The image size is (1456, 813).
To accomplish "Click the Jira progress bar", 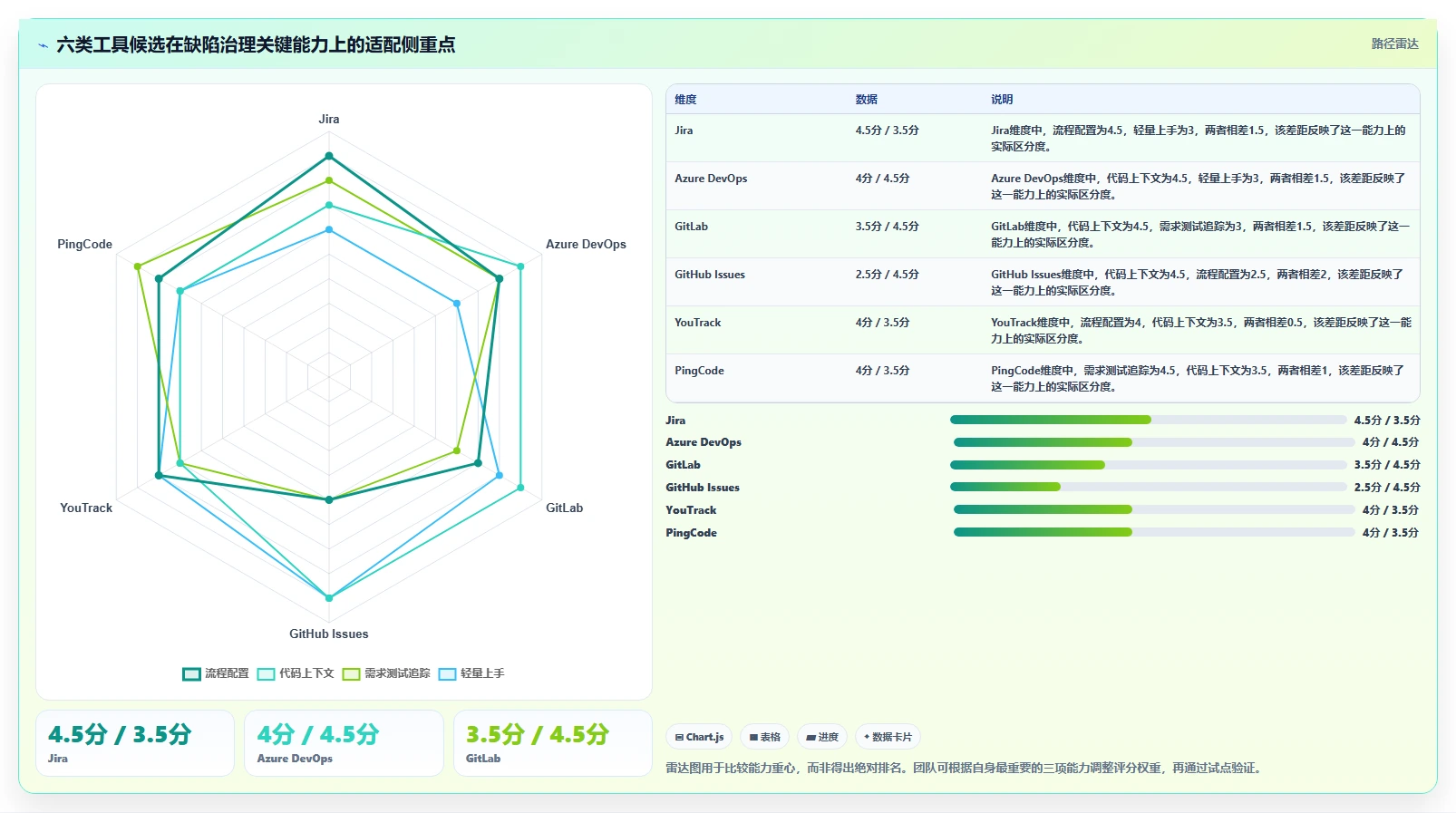I will 1148,420.
